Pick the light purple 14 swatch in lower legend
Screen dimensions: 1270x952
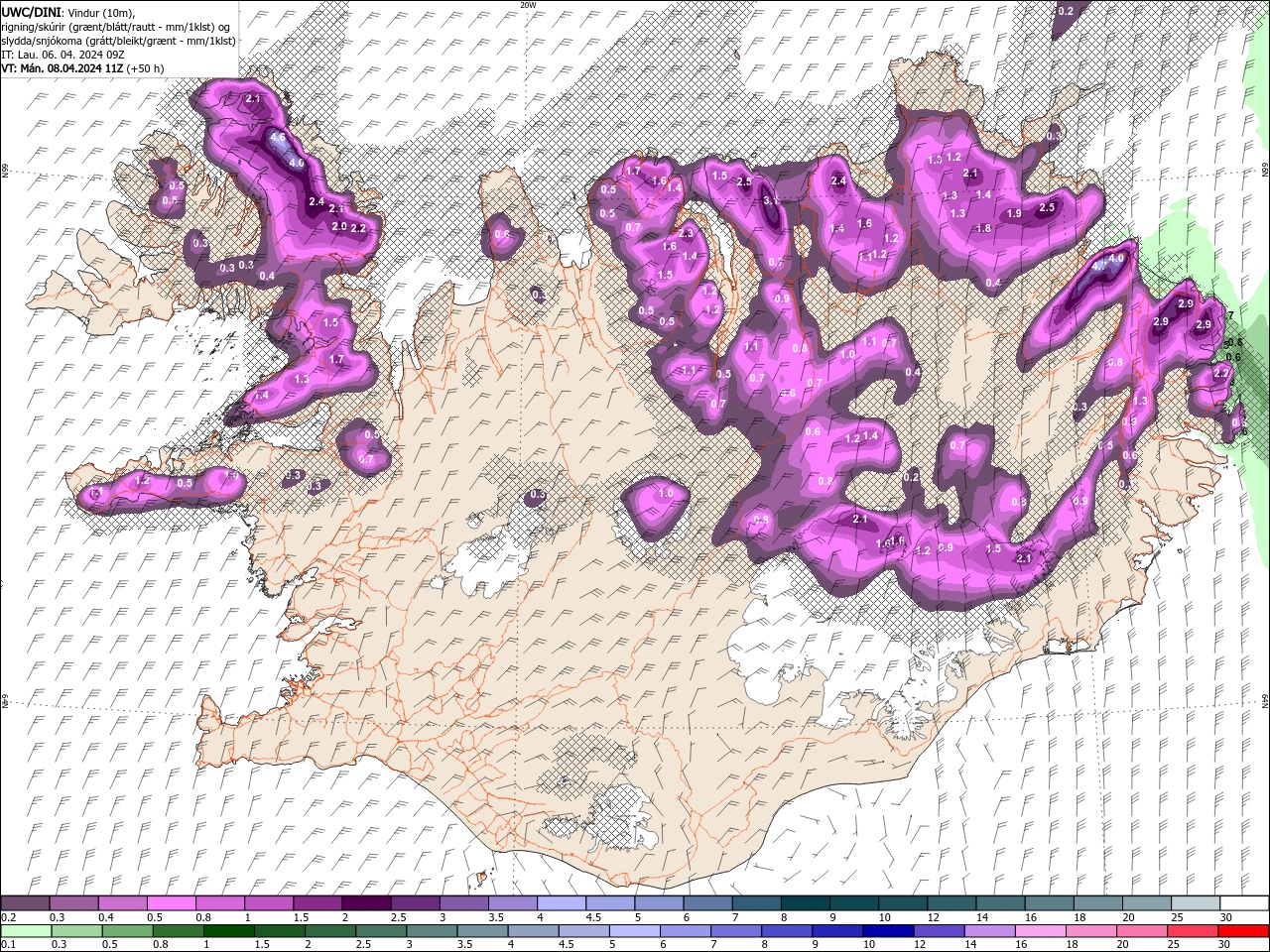pyautogui.click(x=989, y=931)
